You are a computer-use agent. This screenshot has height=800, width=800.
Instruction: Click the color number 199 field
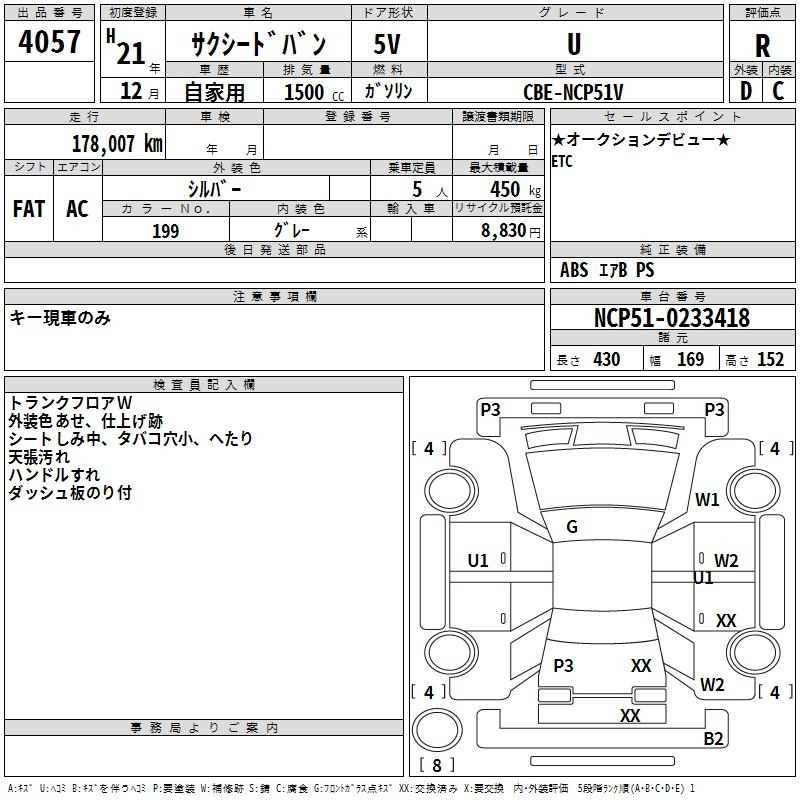point(165,231)
